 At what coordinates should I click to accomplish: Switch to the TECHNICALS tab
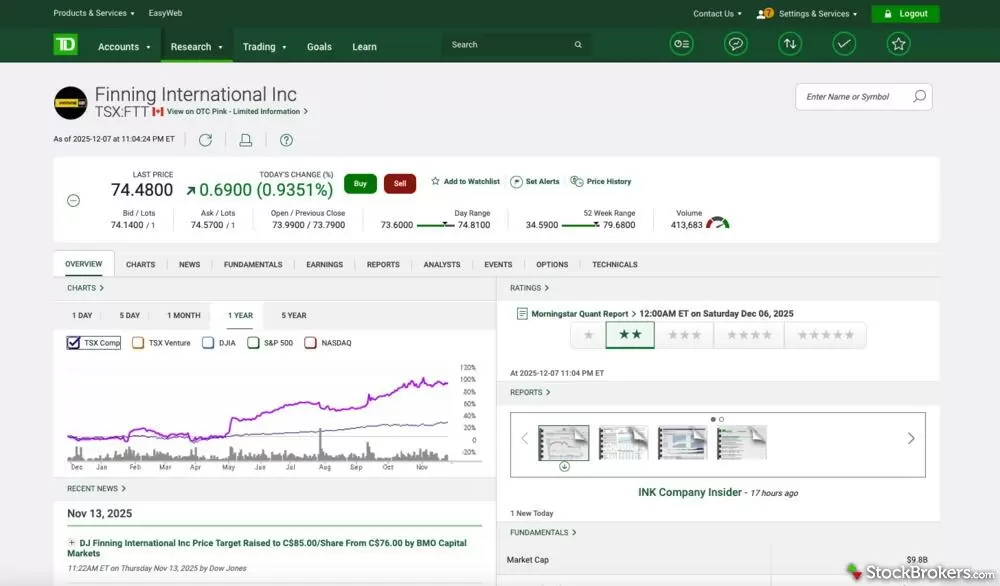coord(614,264)
